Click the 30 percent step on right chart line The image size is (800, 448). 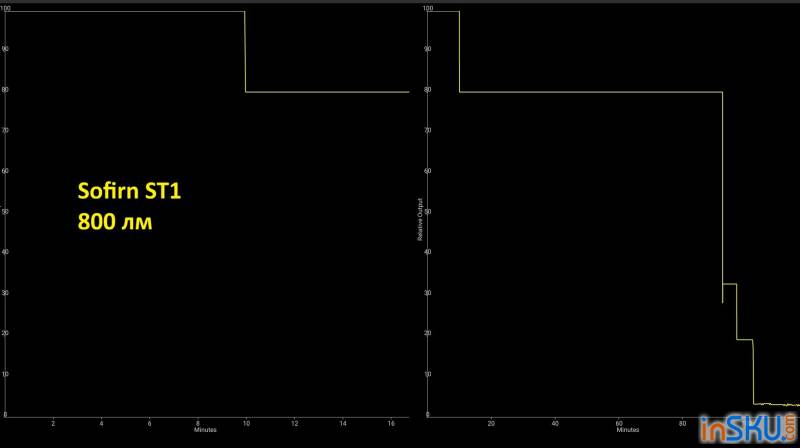coord(730,284)
